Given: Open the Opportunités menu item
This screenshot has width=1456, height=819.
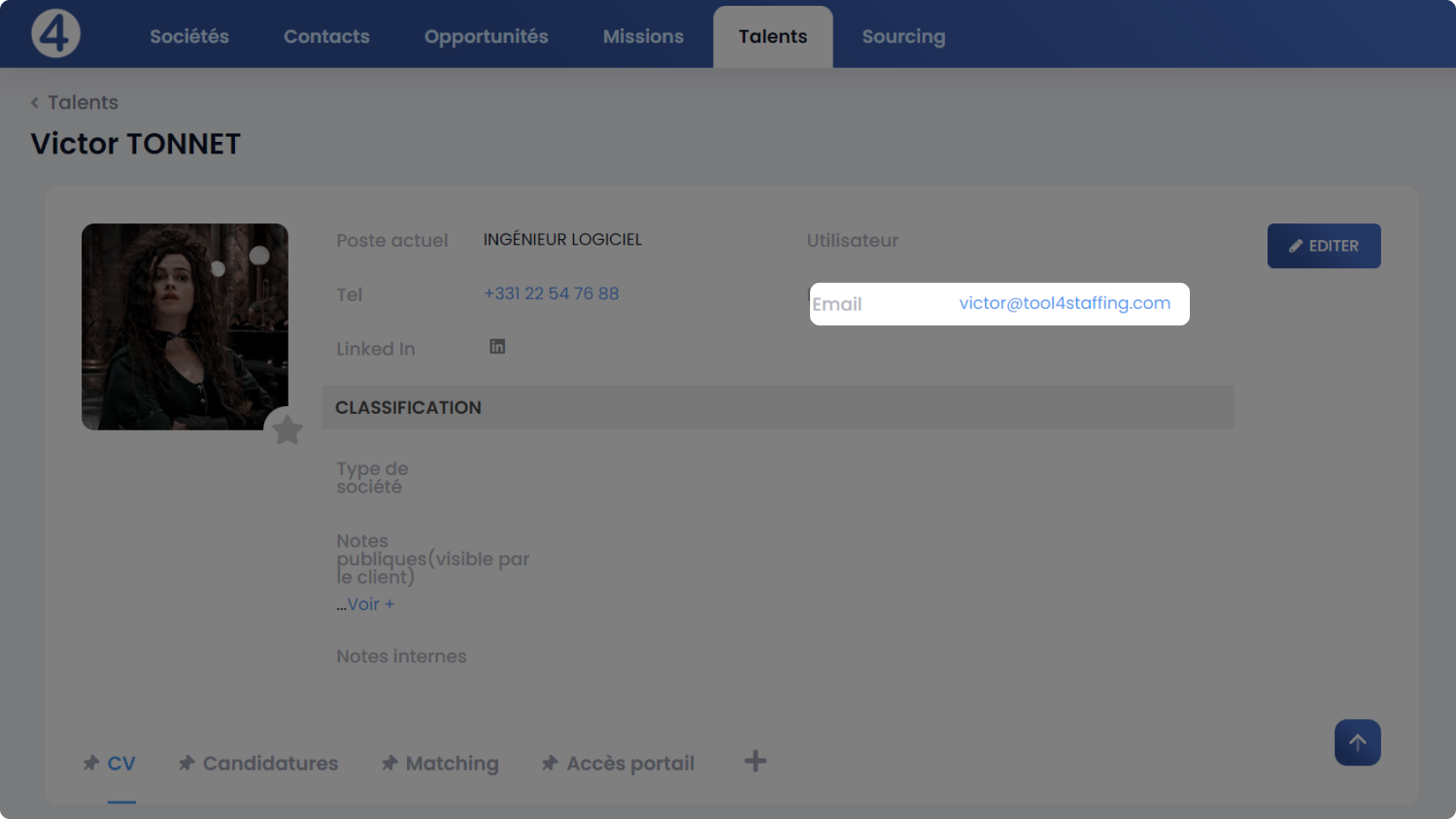Looking at the screenshot, I should point(486,37).
